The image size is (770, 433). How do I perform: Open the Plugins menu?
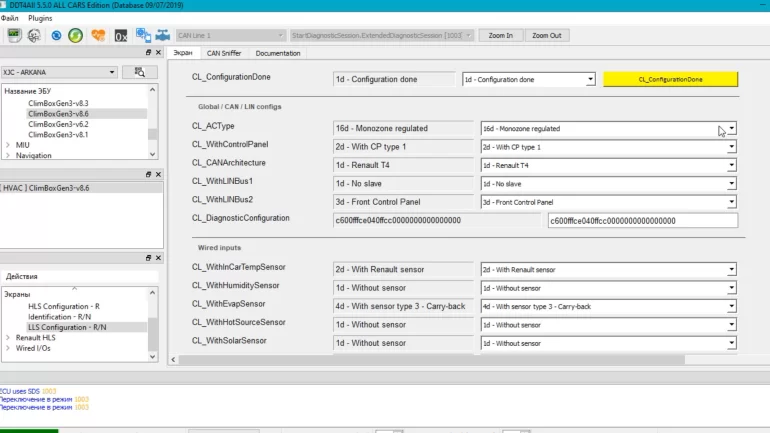coord(40,18)
